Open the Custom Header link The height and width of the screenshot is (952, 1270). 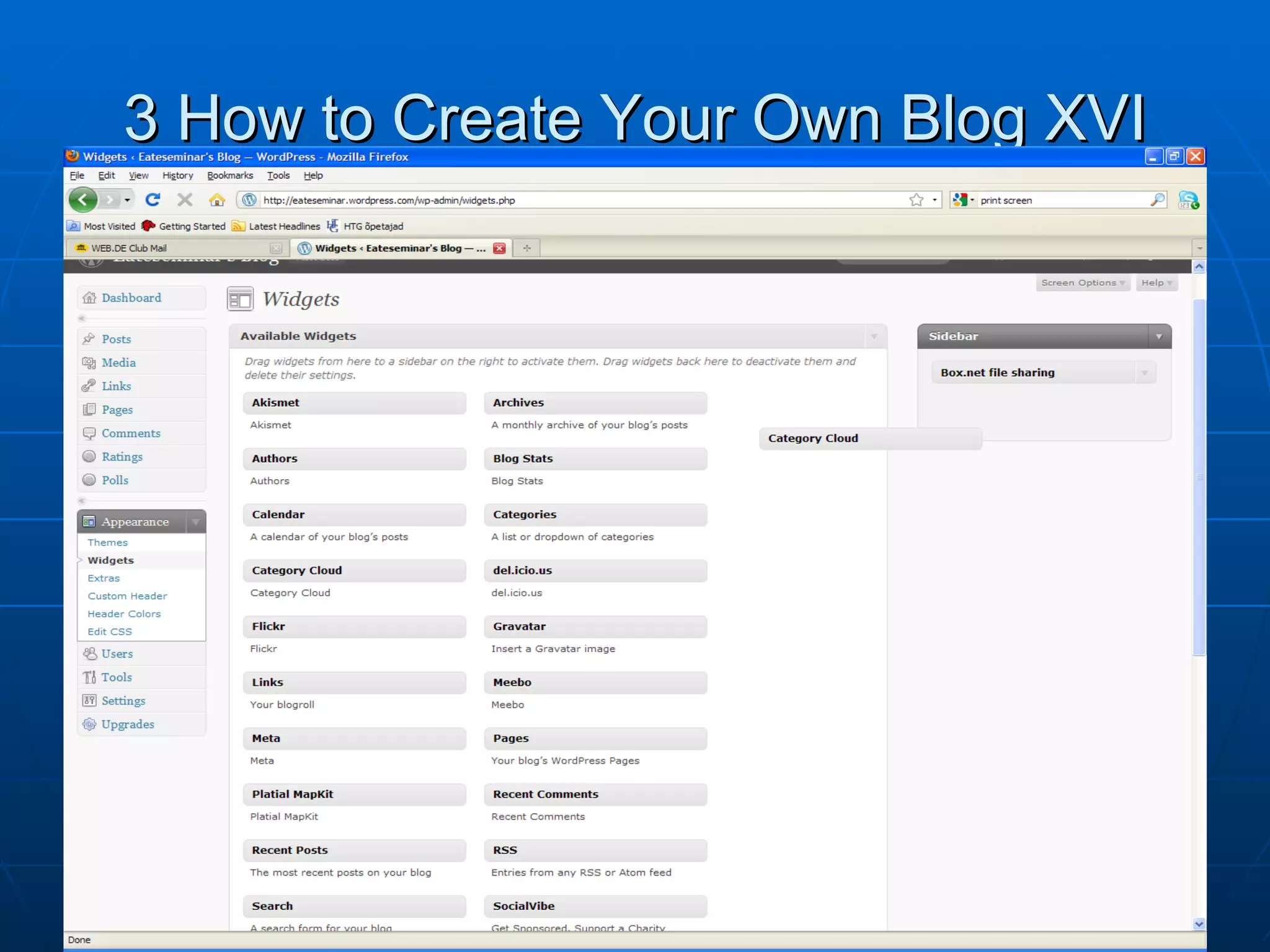[x=127, y=596]
